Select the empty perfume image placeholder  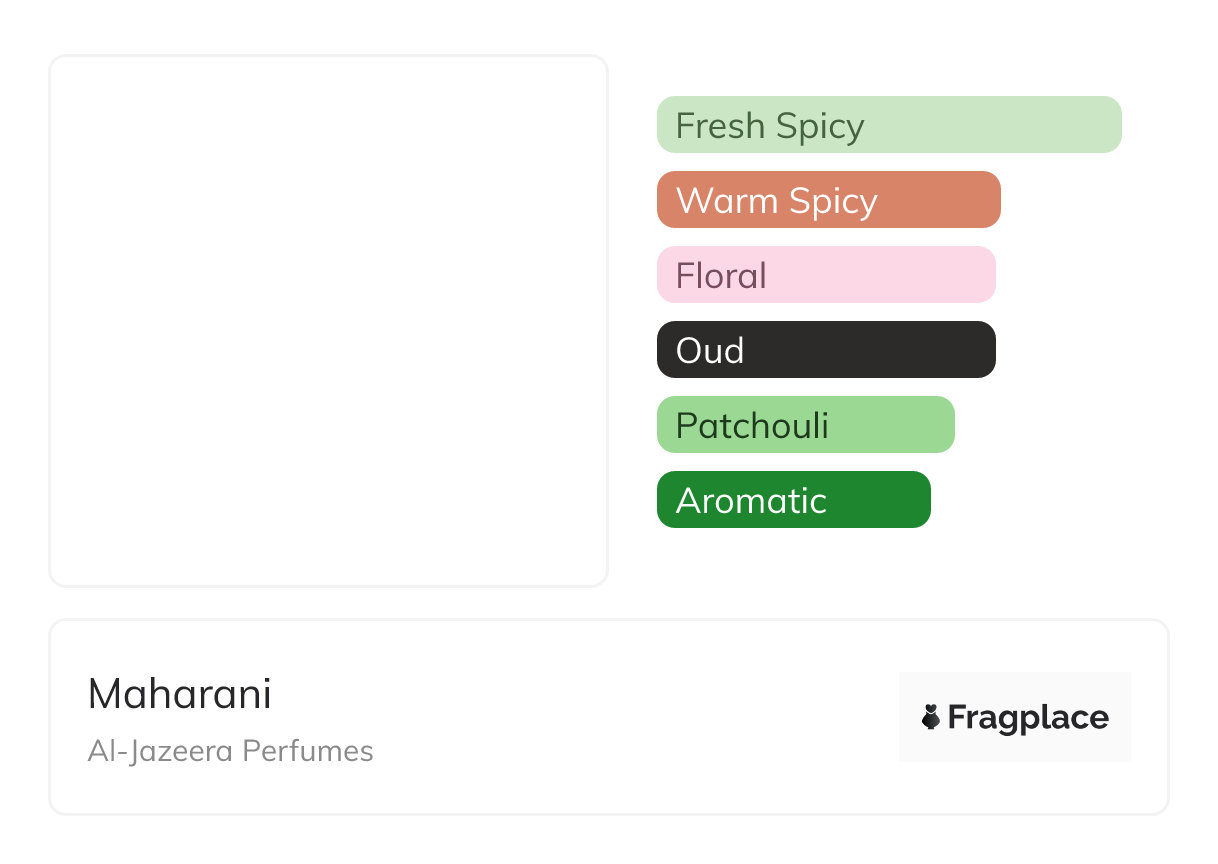pyautogui.click(x=328, y=320)
